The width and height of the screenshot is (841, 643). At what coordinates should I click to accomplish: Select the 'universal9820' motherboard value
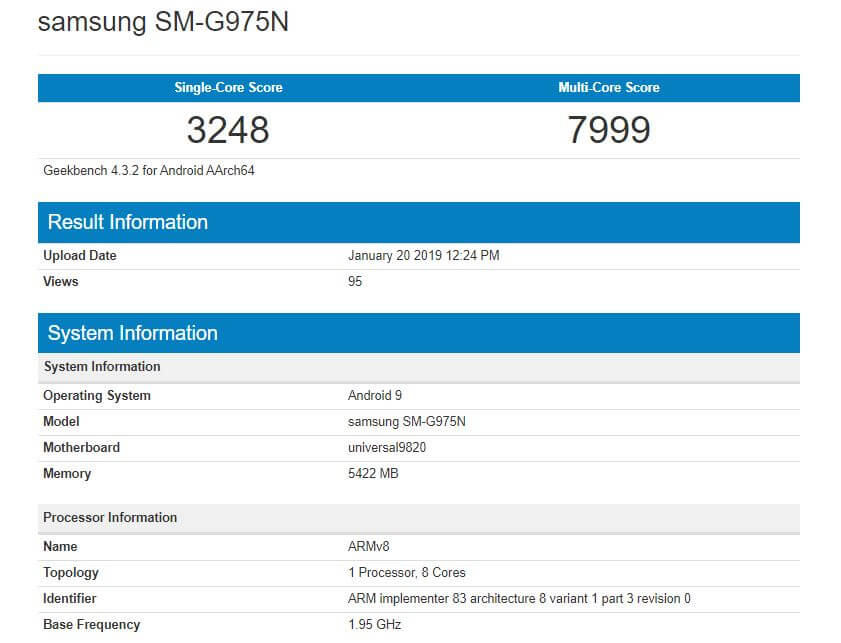(x=387, y=447)
